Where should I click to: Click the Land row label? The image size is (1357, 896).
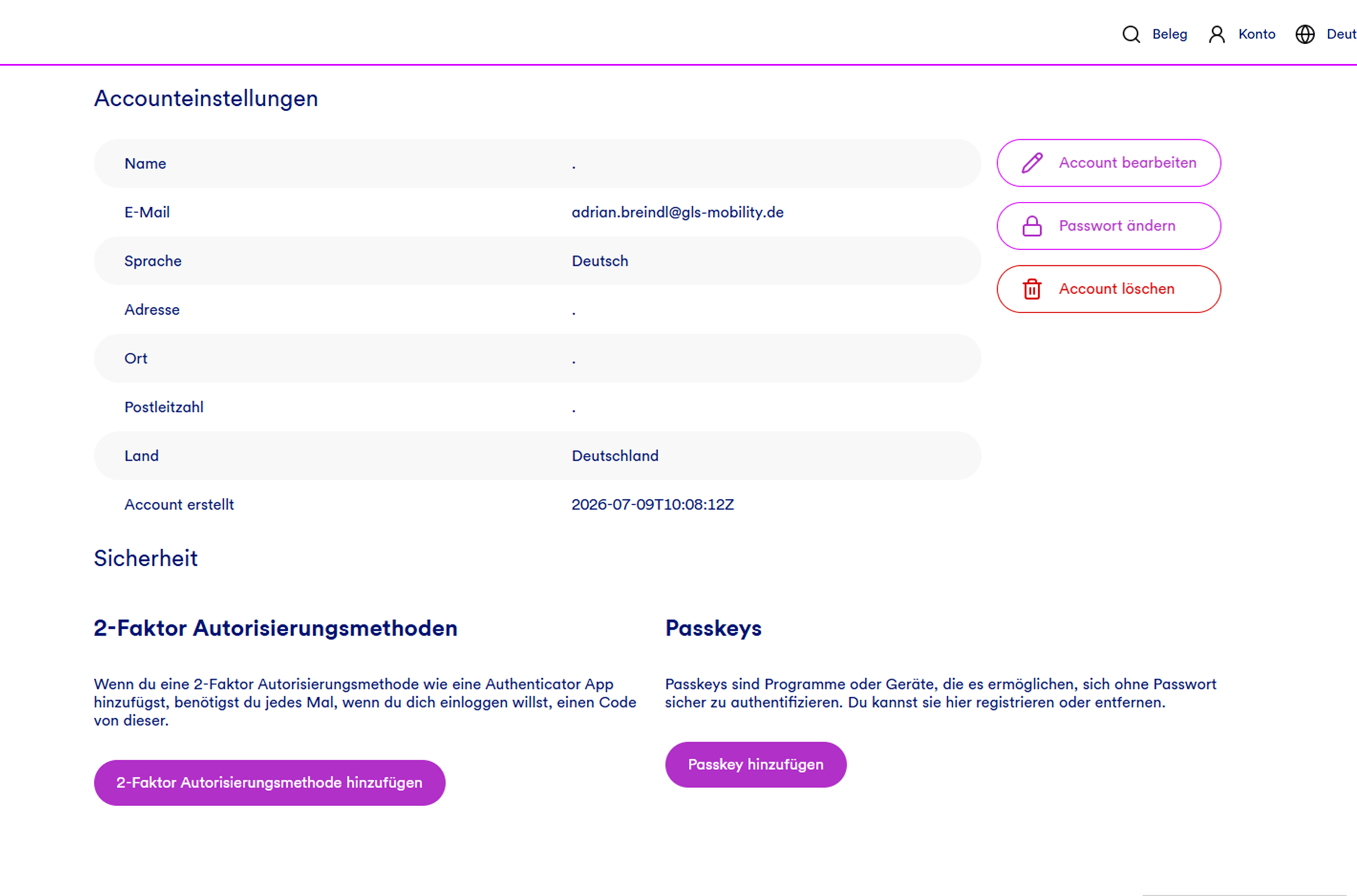pos(142,456)
